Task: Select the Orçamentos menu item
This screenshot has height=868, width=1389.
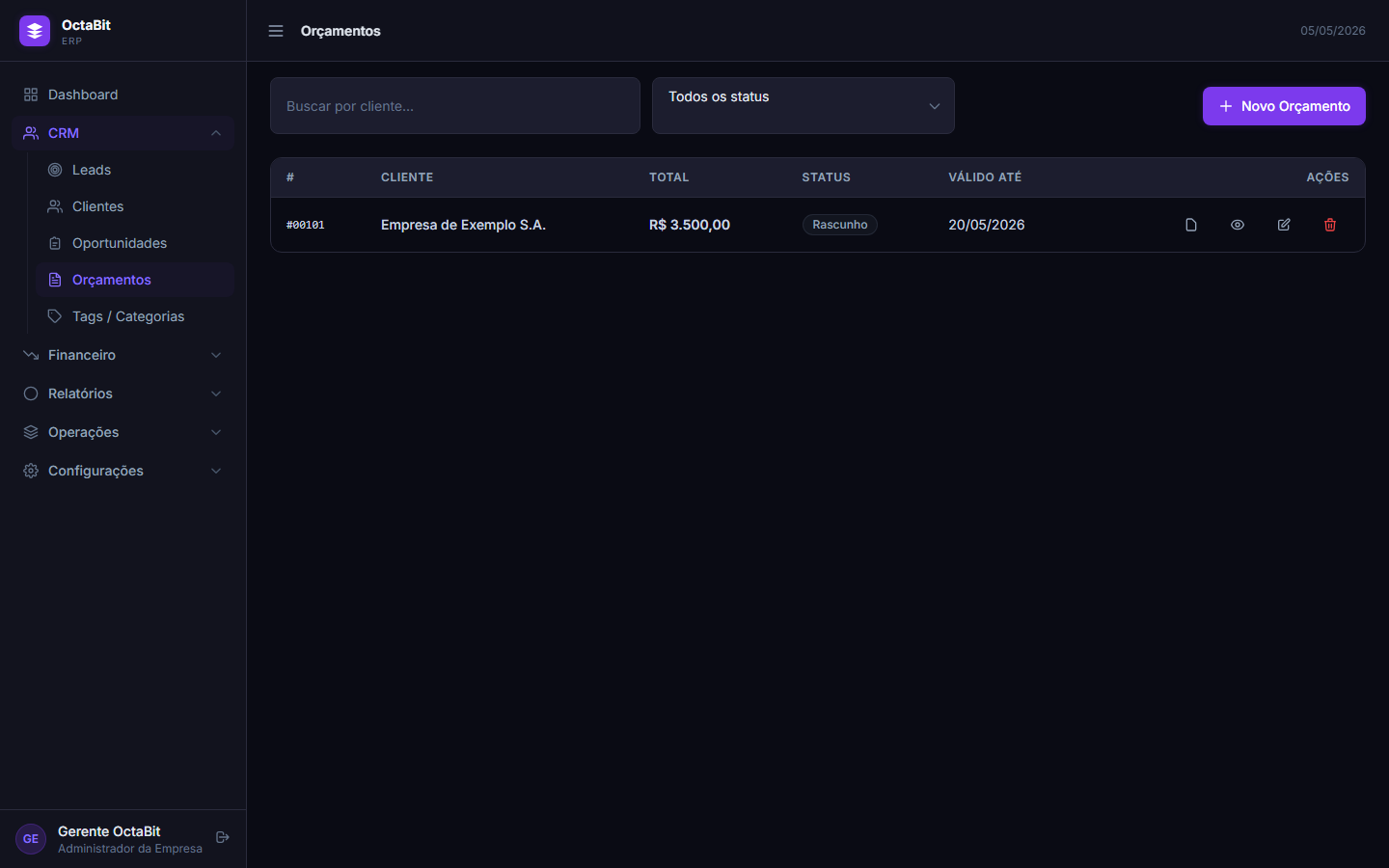Action: 135,280
